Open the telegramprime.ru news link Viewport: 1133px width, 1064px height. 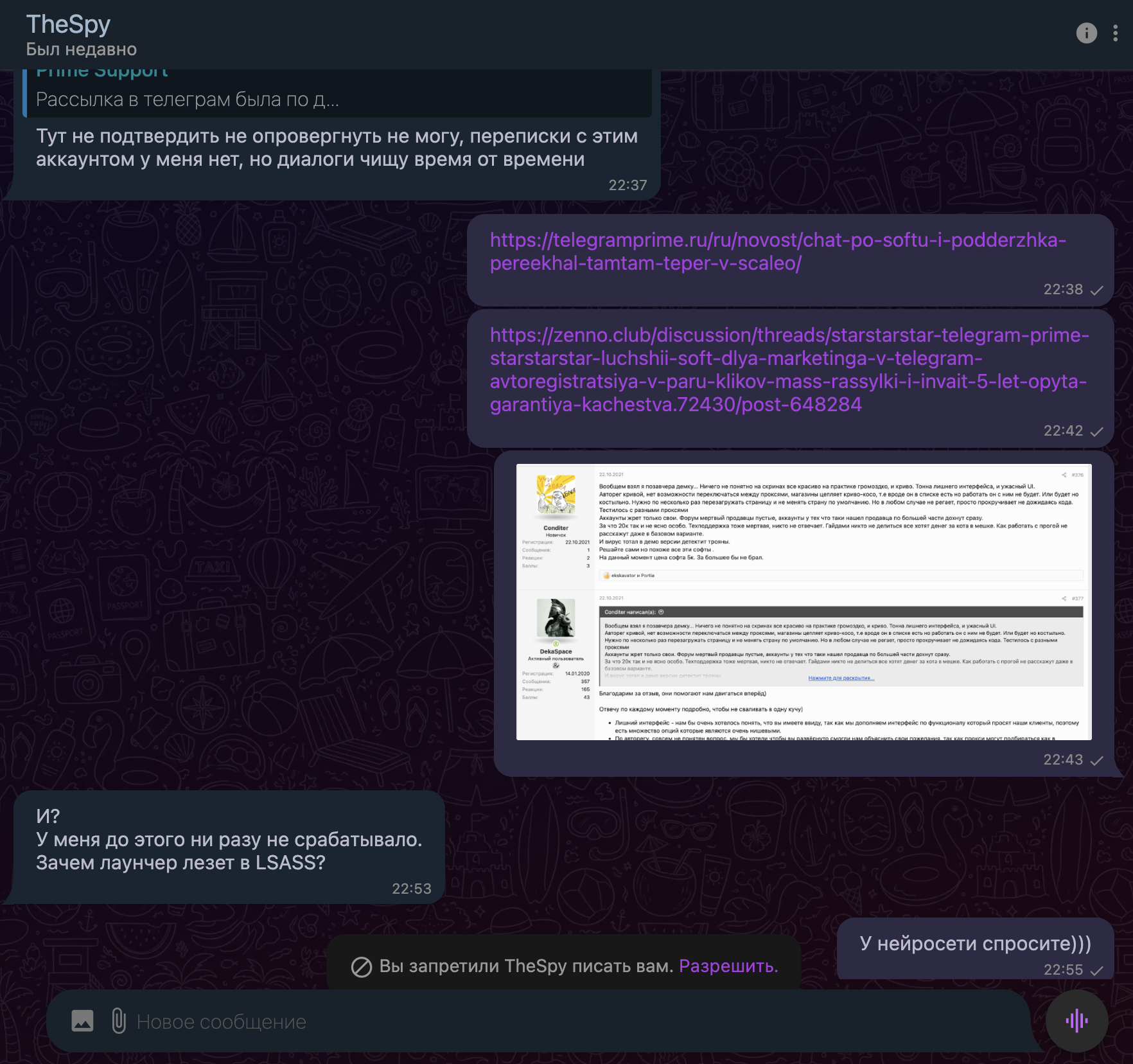pos(778,251)
